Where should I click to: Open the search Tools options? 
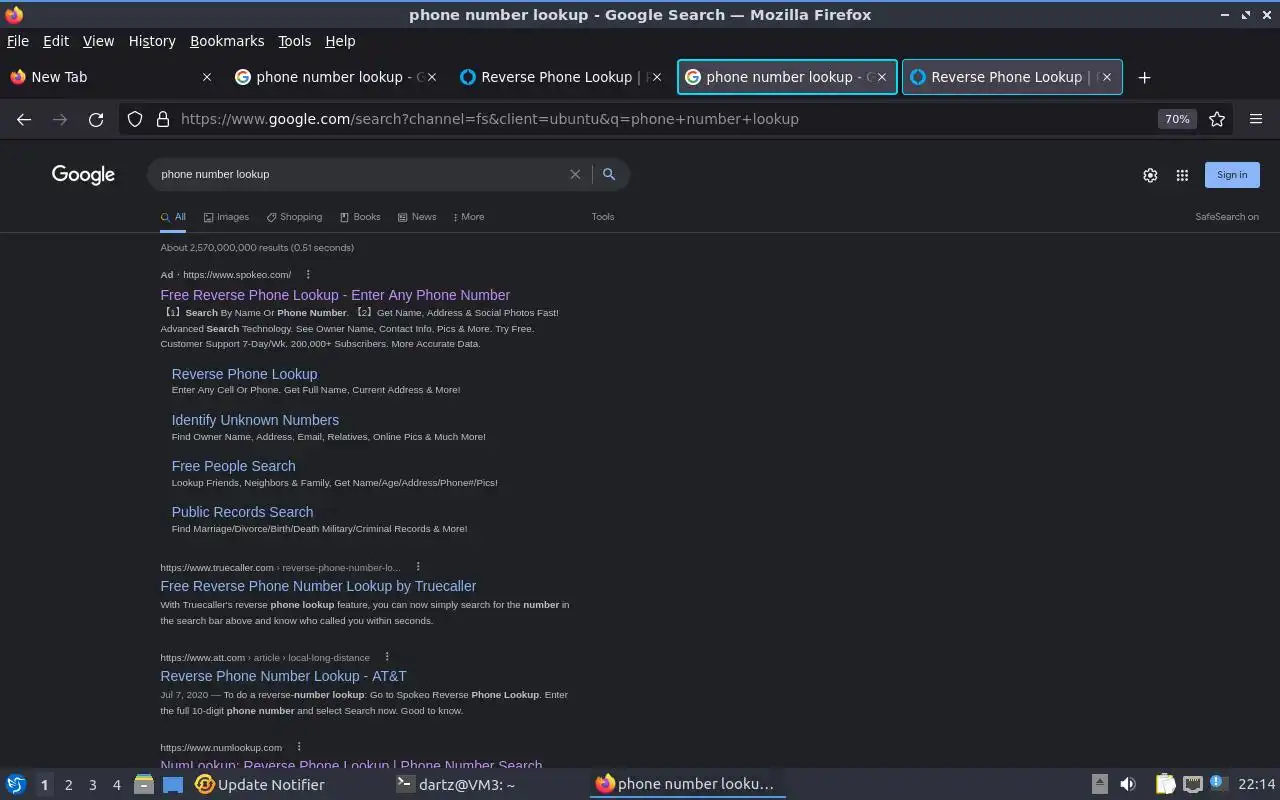point(603,217)
